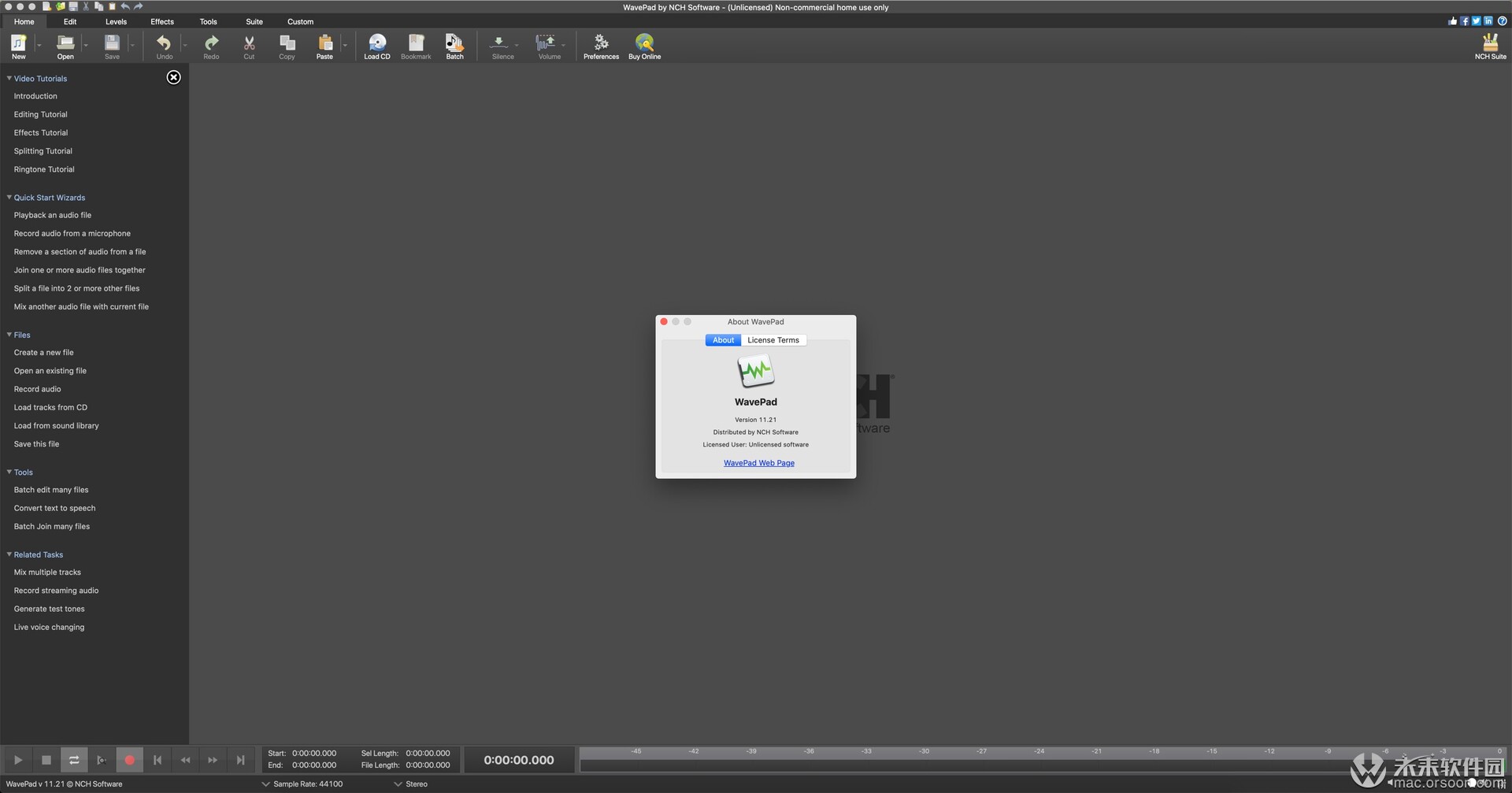Click Batch Join many files link
Image resolution: width=1512 pixels, height=793 pixels.
[x=52, y=526]
